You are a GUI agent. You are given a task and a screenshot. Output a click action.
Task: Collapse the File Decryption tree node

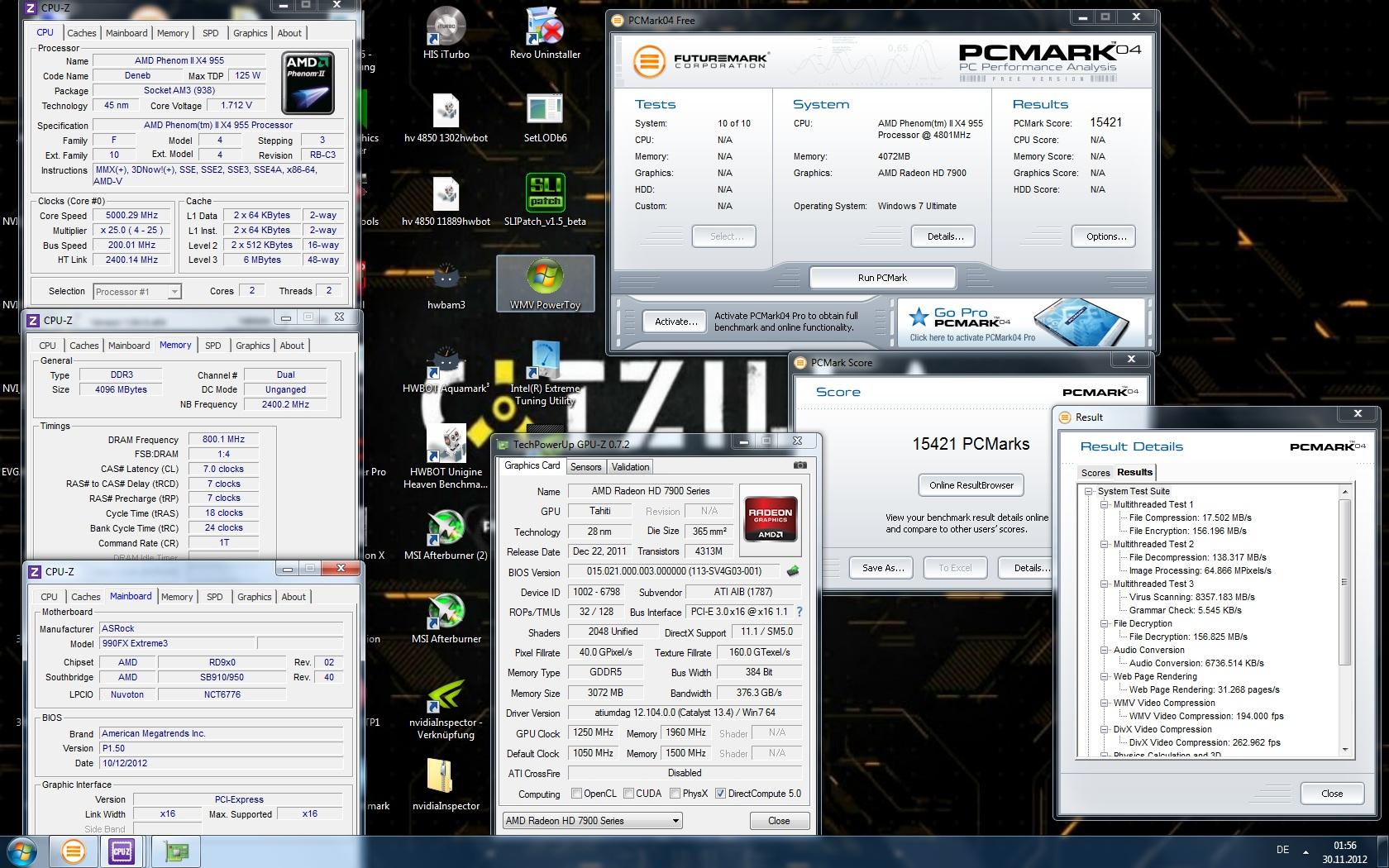click(x=1103, y=623)
